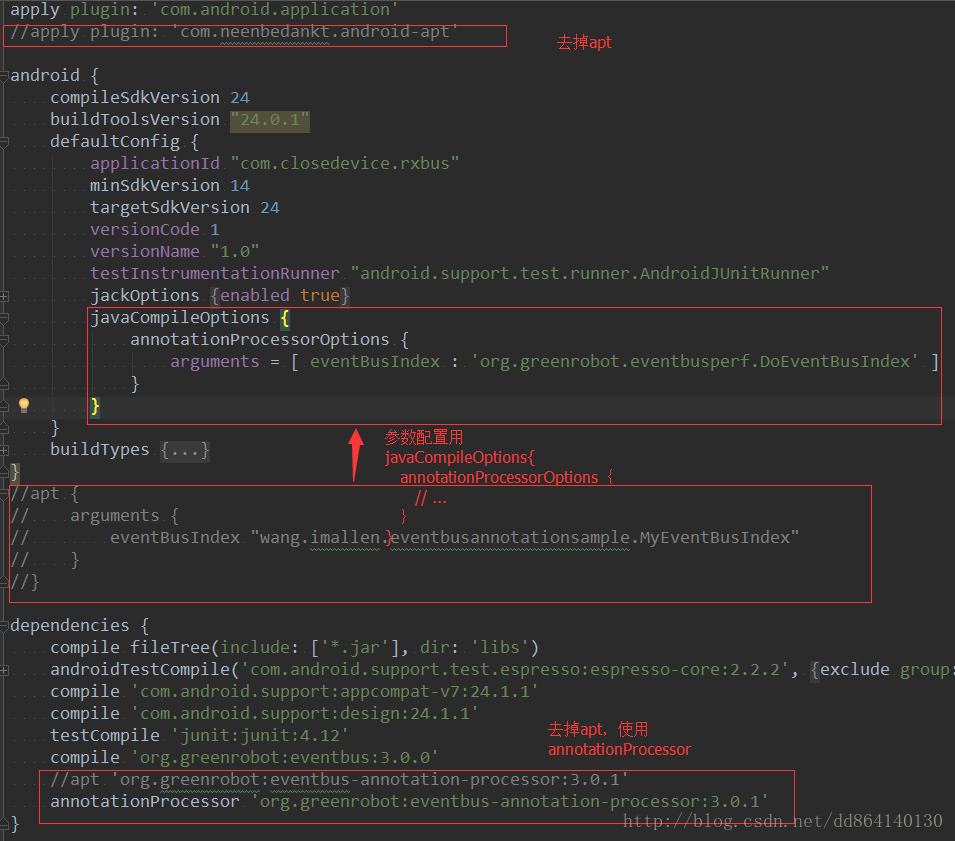Collapse the javaCompileOptions fold marker in gutter
Screen dimensions: 955x841
pos(5,318)
